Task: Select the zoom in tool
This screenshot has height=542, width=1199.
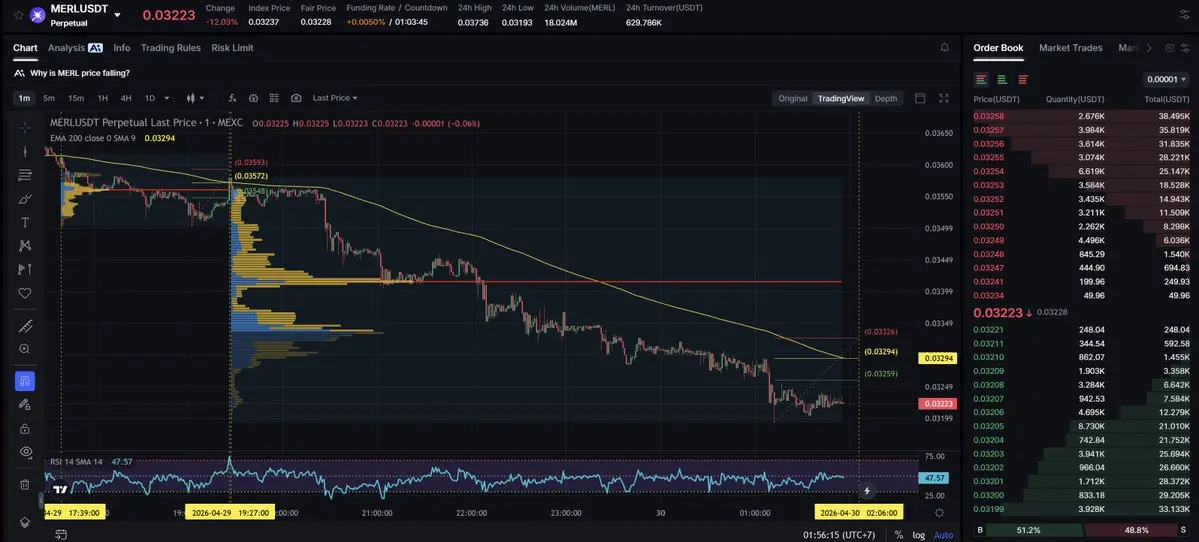Action: 24,349
